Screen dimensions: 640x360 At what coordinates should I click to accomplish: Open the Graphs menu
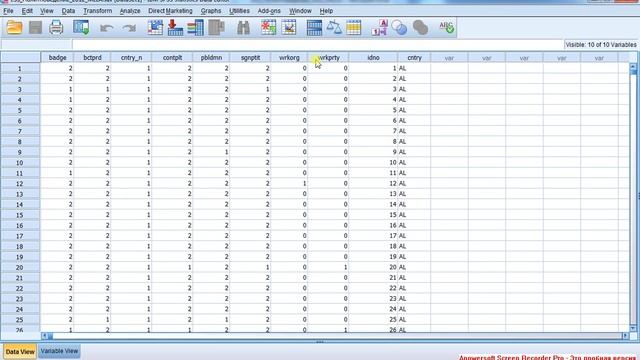tap(211, 11)
